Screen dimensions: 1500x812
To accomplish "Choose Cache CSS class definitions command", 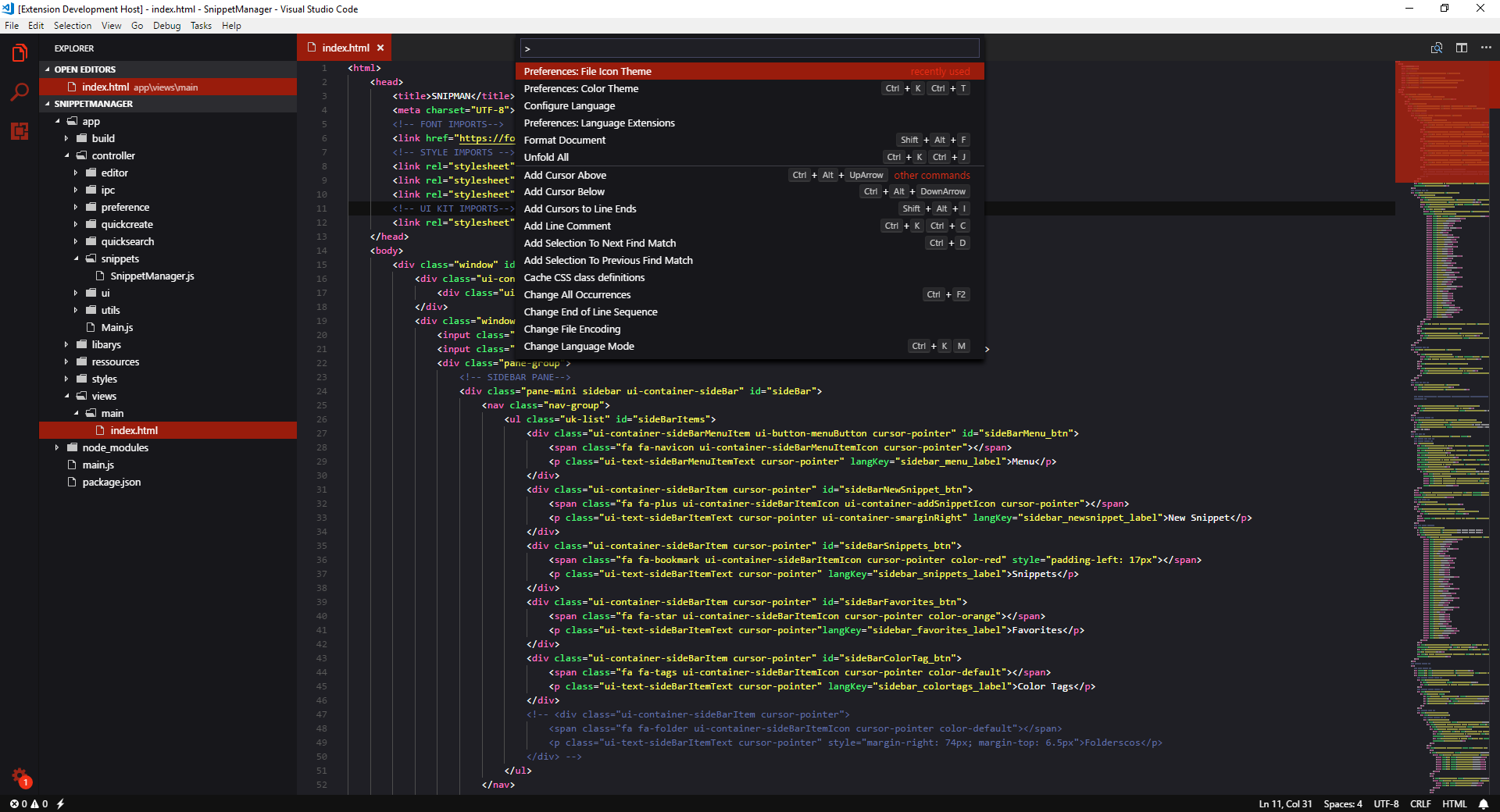I will click(x=750, y=277).
